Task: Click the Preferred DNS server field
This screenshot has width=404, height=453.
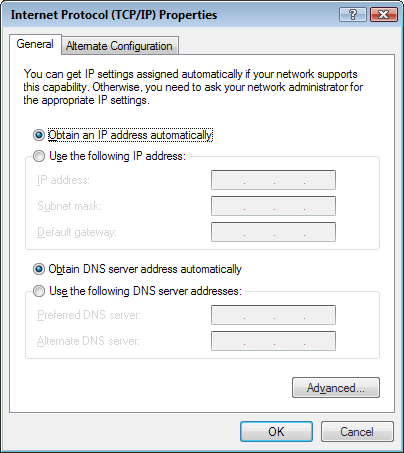Action: [x=273, y=315]
